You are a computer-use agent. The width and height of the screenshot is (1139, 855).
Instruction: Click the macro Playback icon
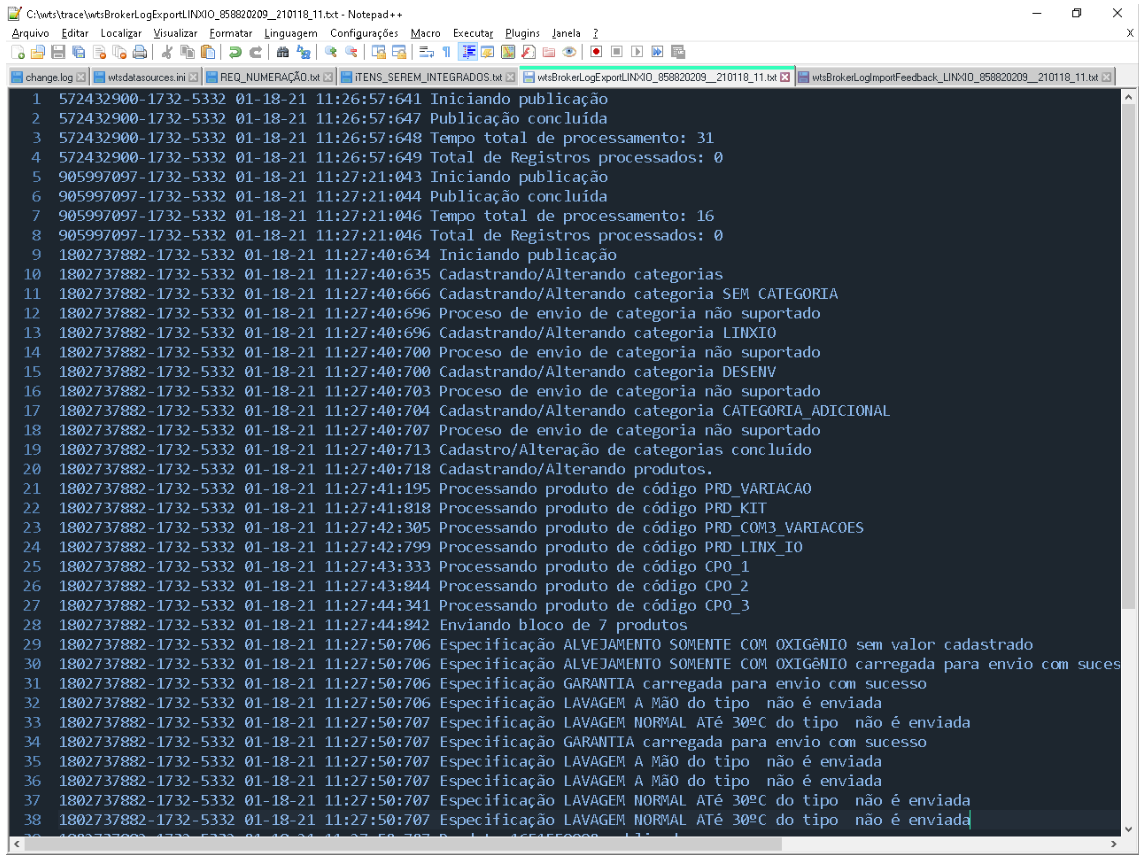pyautogui.click(x=637, y=52)
